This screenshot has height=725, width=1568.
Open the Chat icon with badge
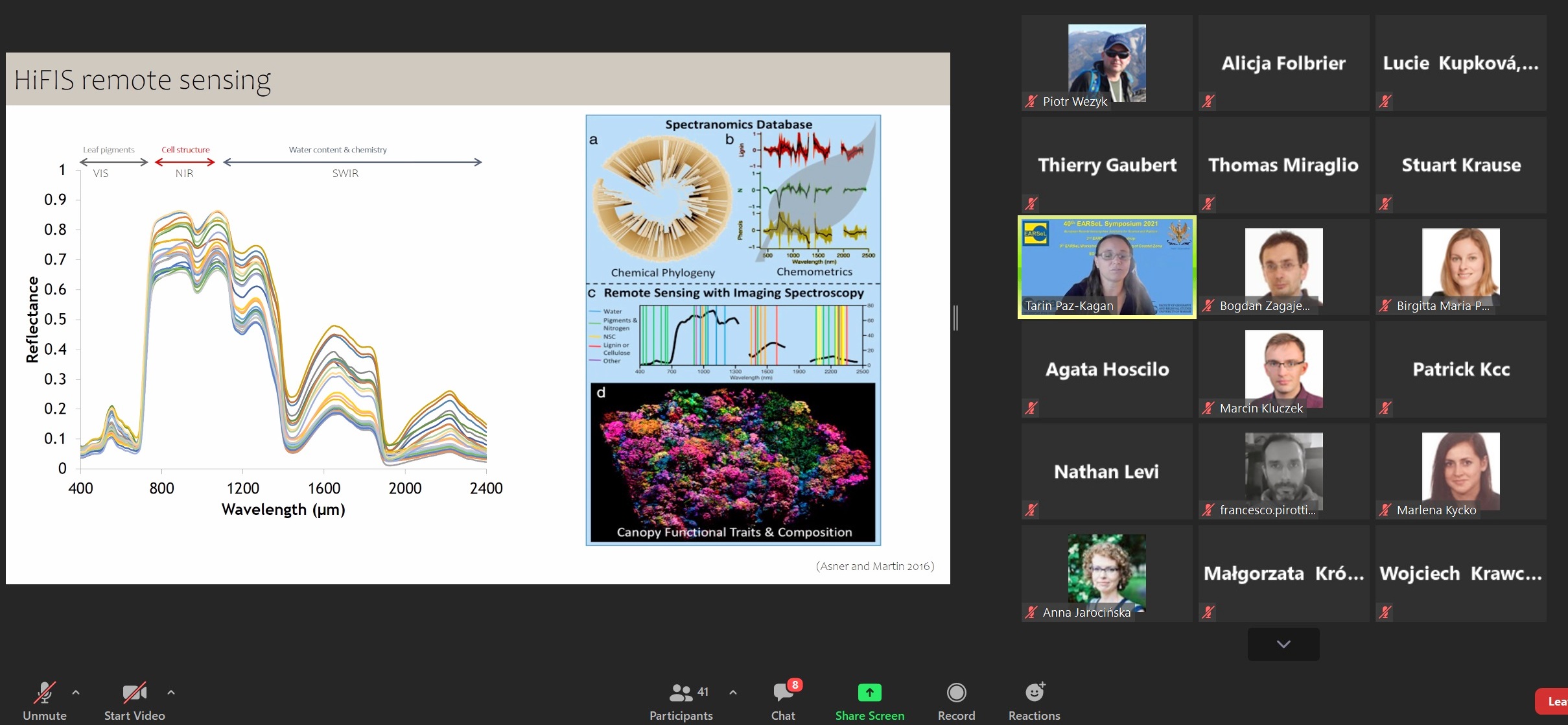pos(783,693)
